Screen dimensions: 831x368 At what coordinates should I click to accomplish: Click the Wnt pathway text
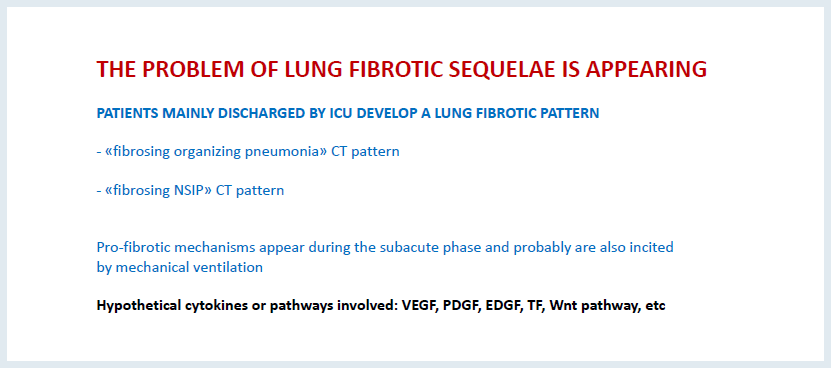coord(593,306)
